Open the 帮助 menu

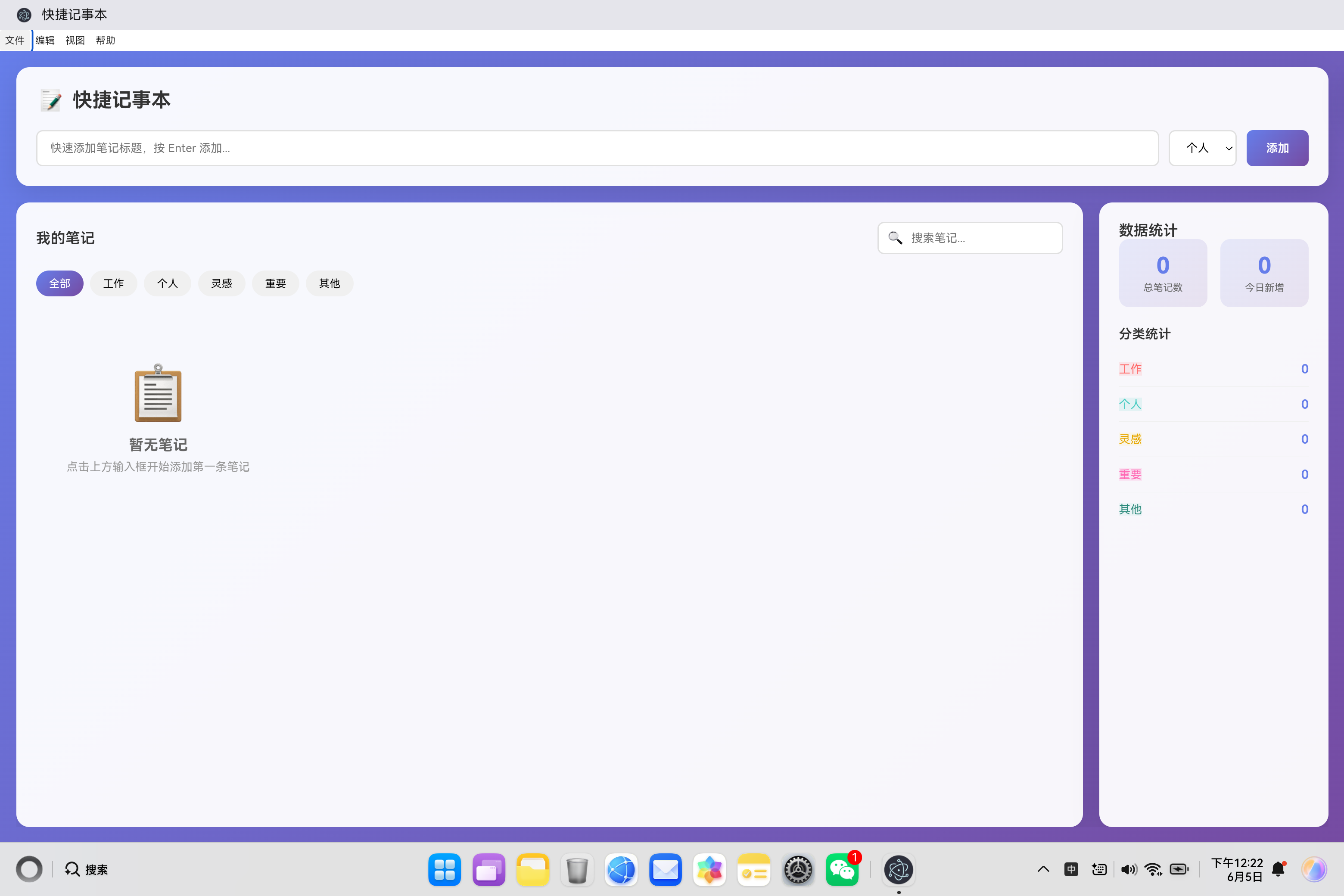point(106,40)
